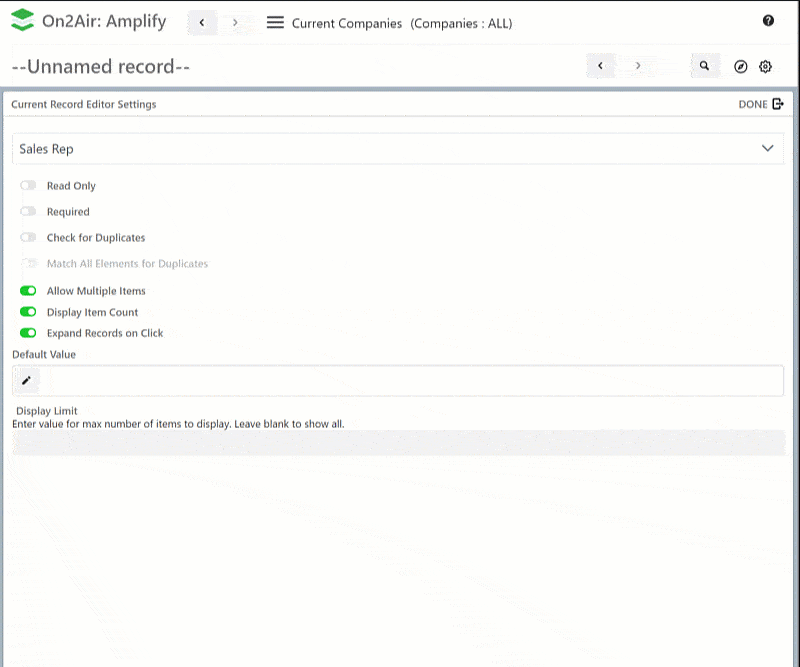Click the forward arrow in top header

(235, 22)
